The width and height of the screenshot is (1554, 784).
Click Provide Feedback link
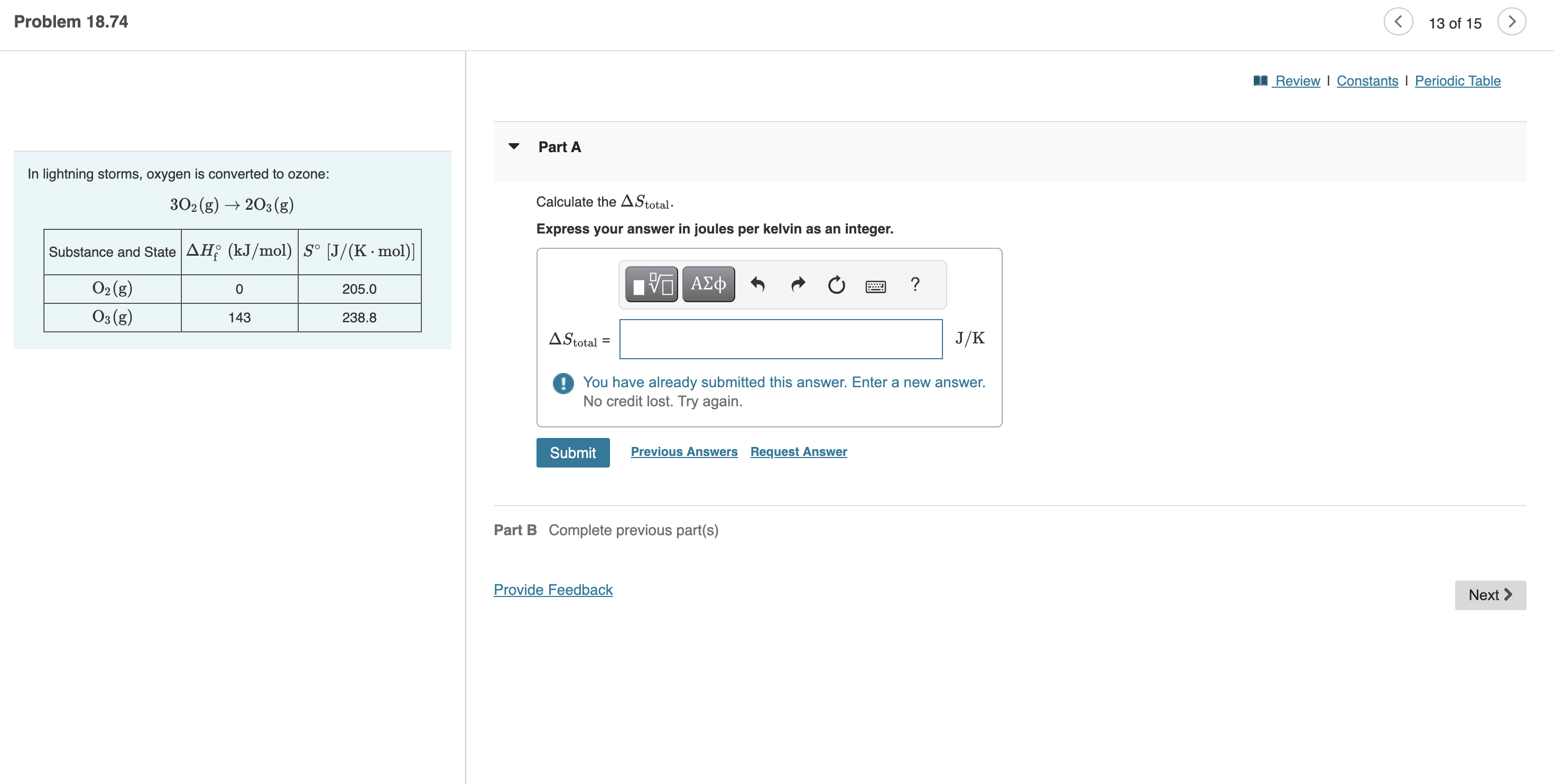(552, 590)
